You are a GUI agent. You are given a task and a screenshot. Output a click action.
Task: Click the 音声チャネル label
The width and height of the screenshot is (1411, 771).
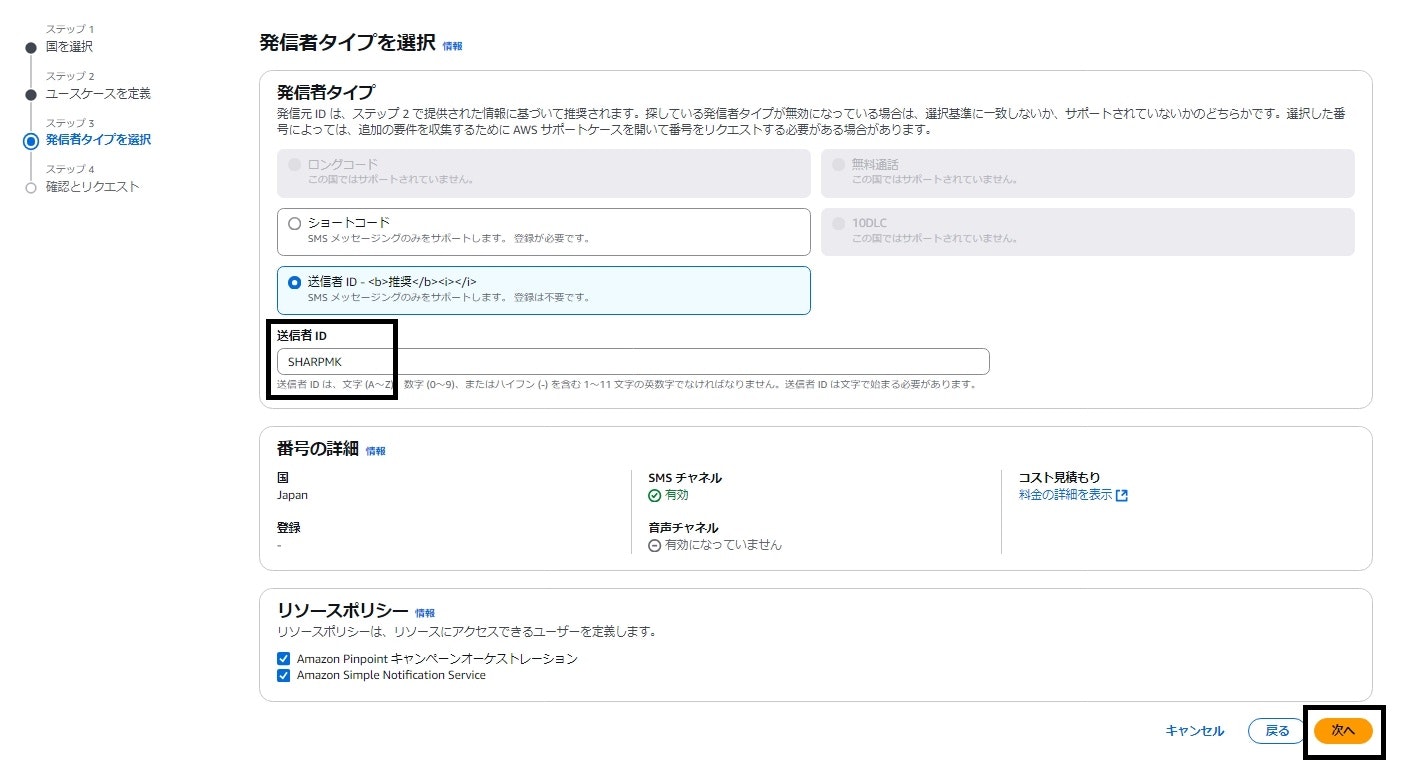(x=683, y=528)
